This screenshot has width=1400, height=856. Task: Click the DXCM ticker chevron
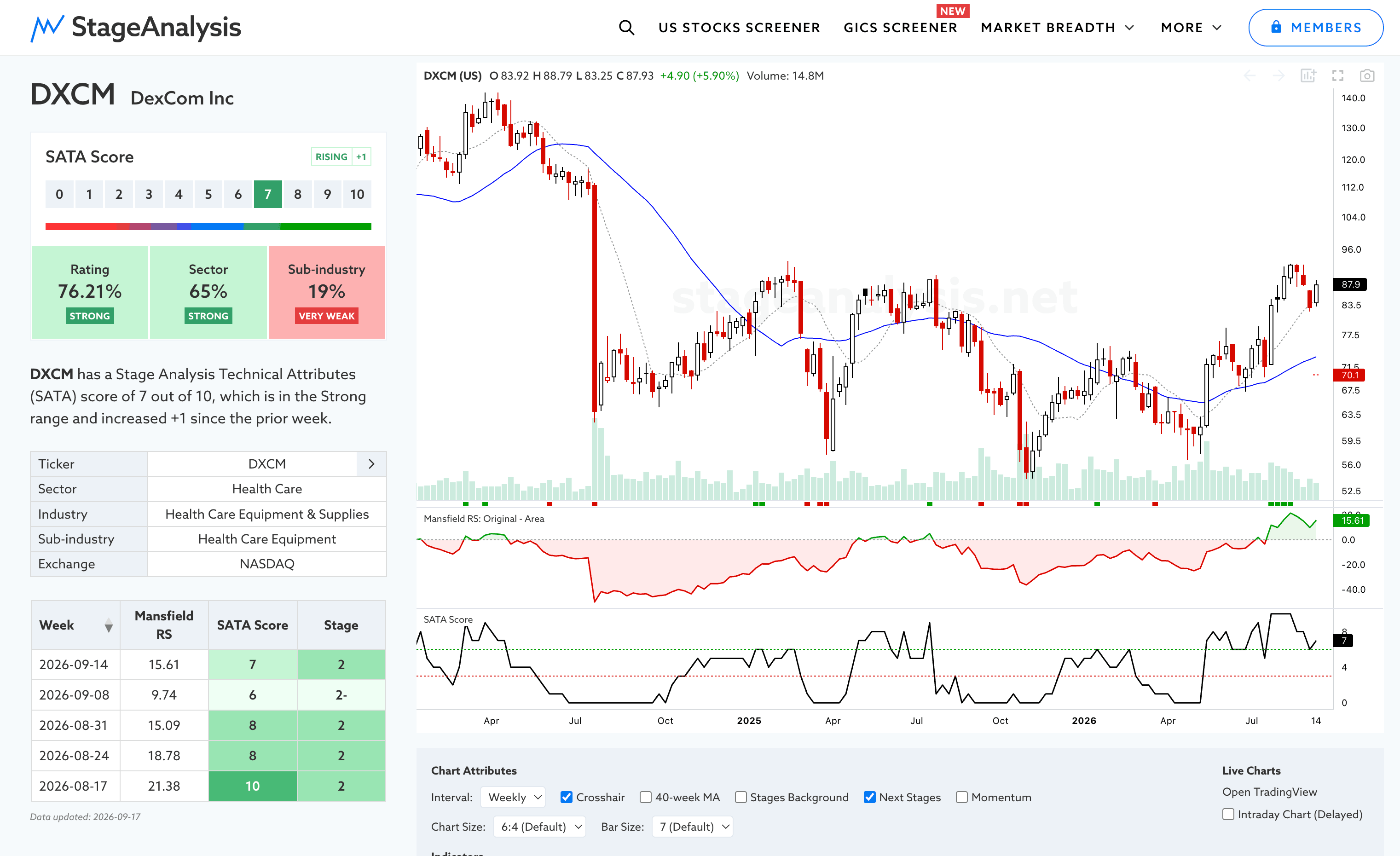[x=371, y=464]
